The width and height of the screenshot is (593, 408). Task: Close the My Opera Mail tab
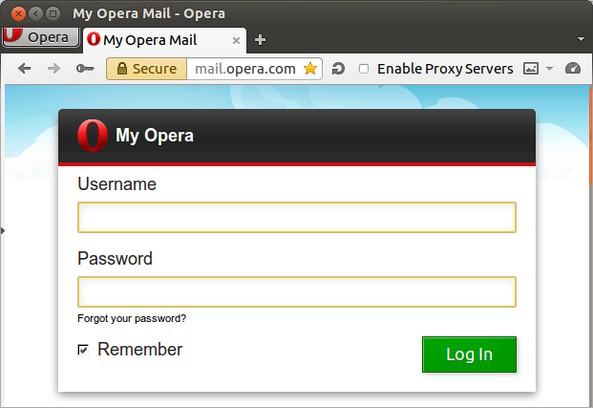tap(236, 40)
